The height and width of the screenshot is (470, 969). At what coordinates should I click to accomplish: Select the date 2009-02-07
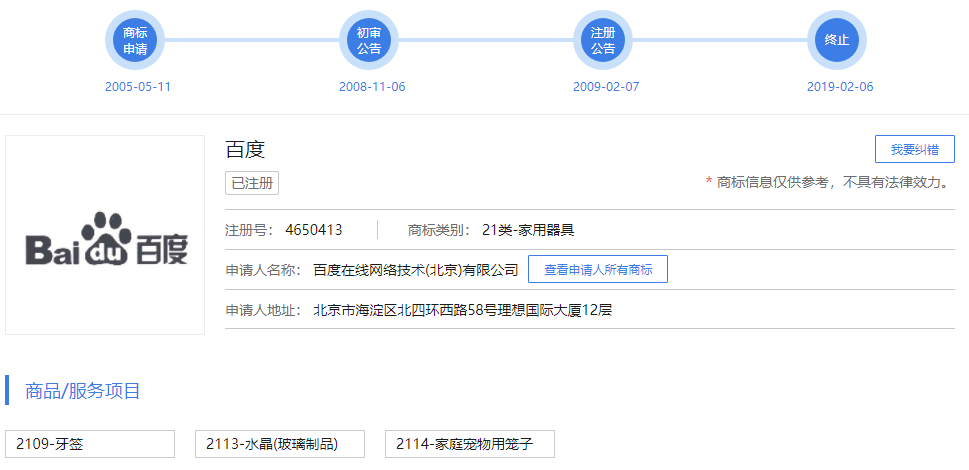(x=606, y=86)
